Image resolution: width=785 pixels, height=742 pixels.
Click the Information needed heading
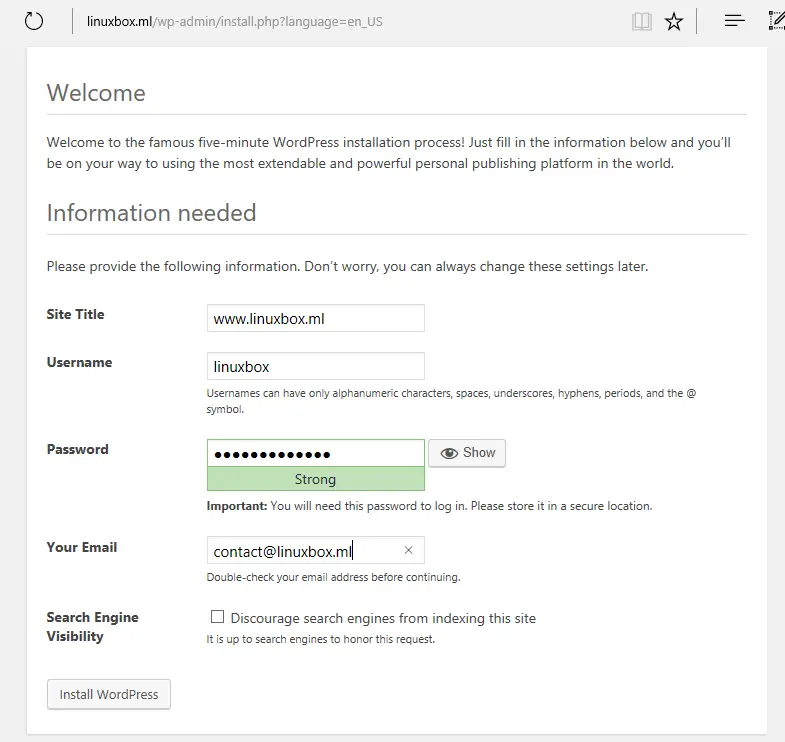point(151,213)
